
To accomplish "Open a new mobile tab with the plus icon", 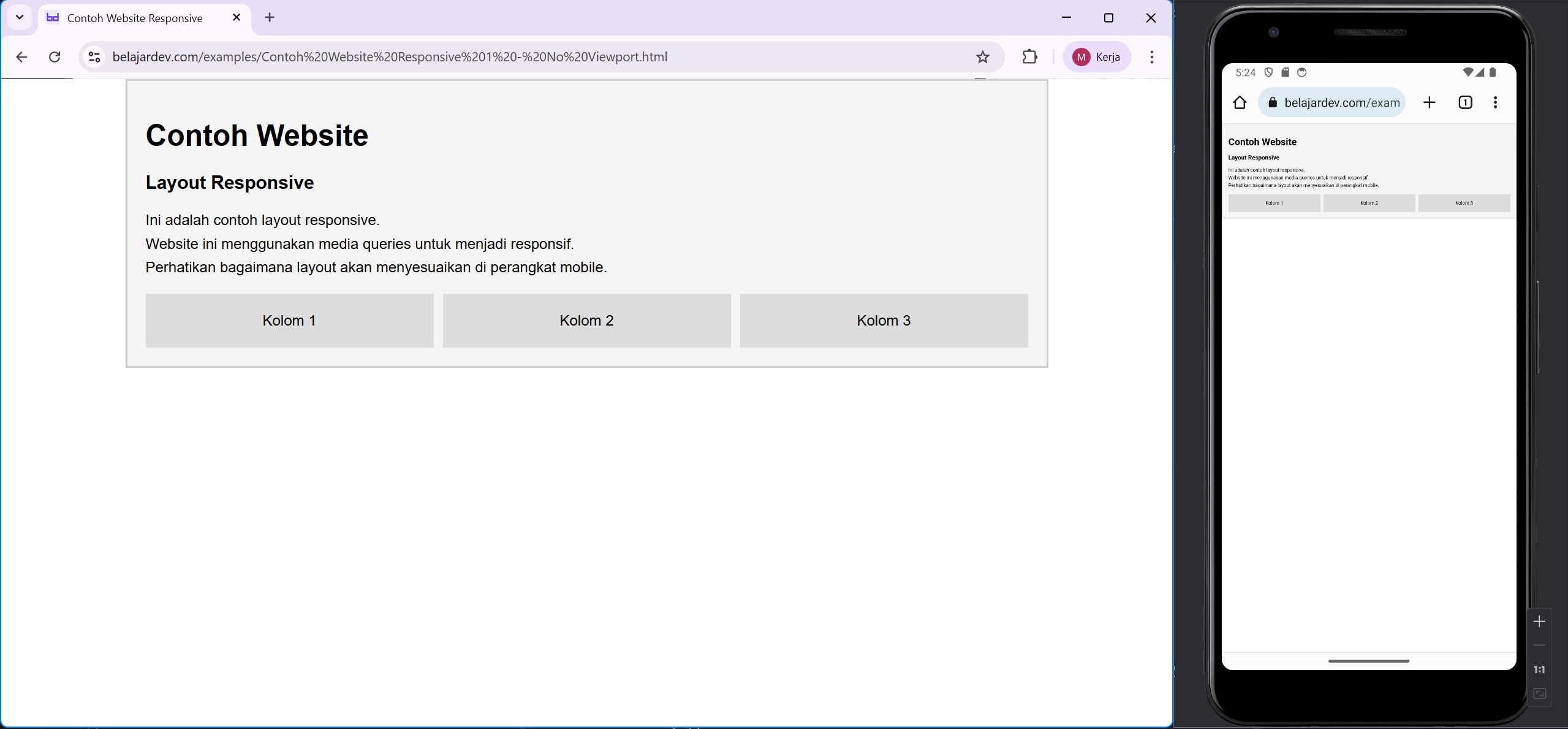I will [x=1430, y=102].
